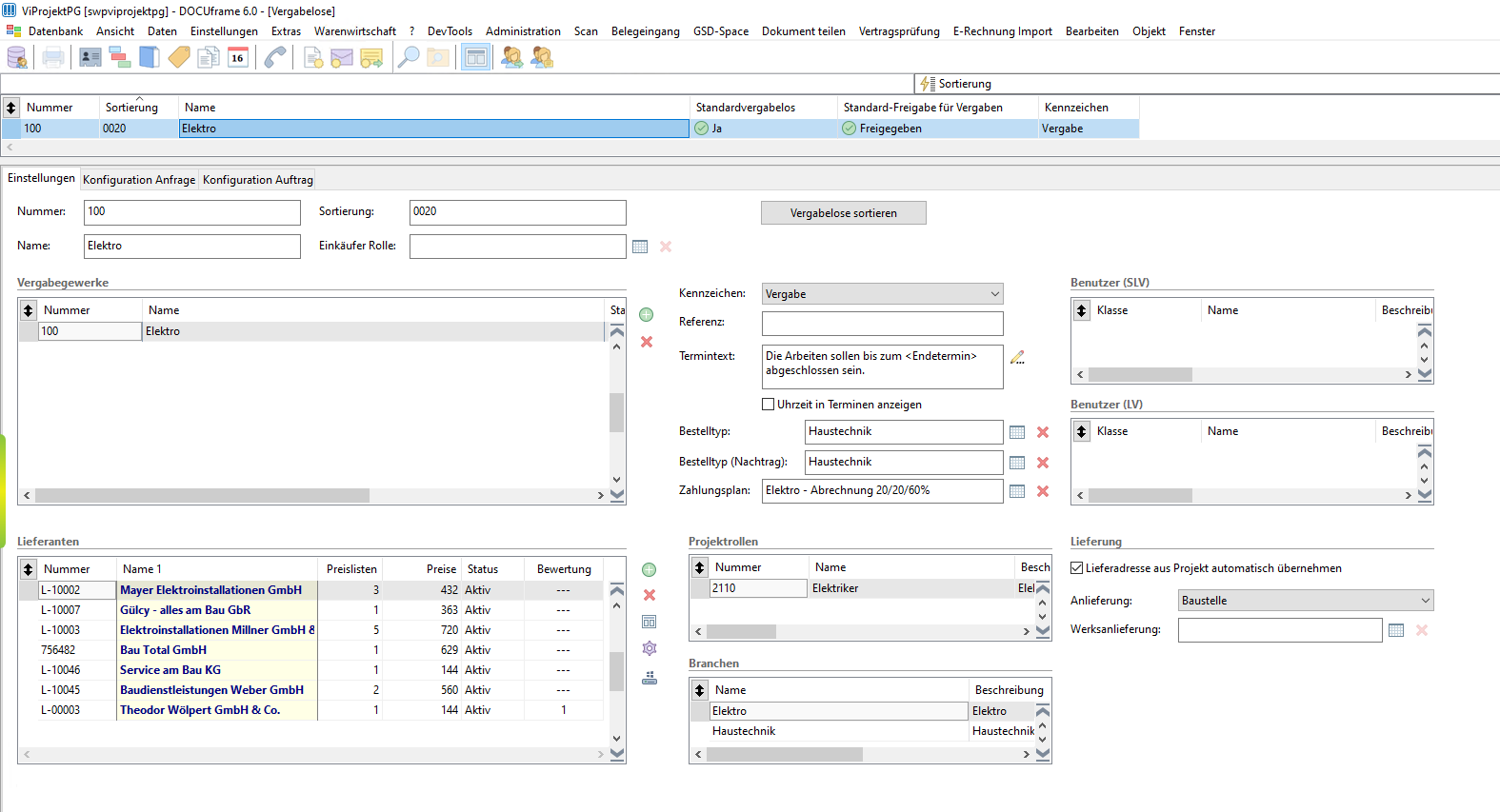Click the printer icon in the toolbar

(x=53, y=57)
